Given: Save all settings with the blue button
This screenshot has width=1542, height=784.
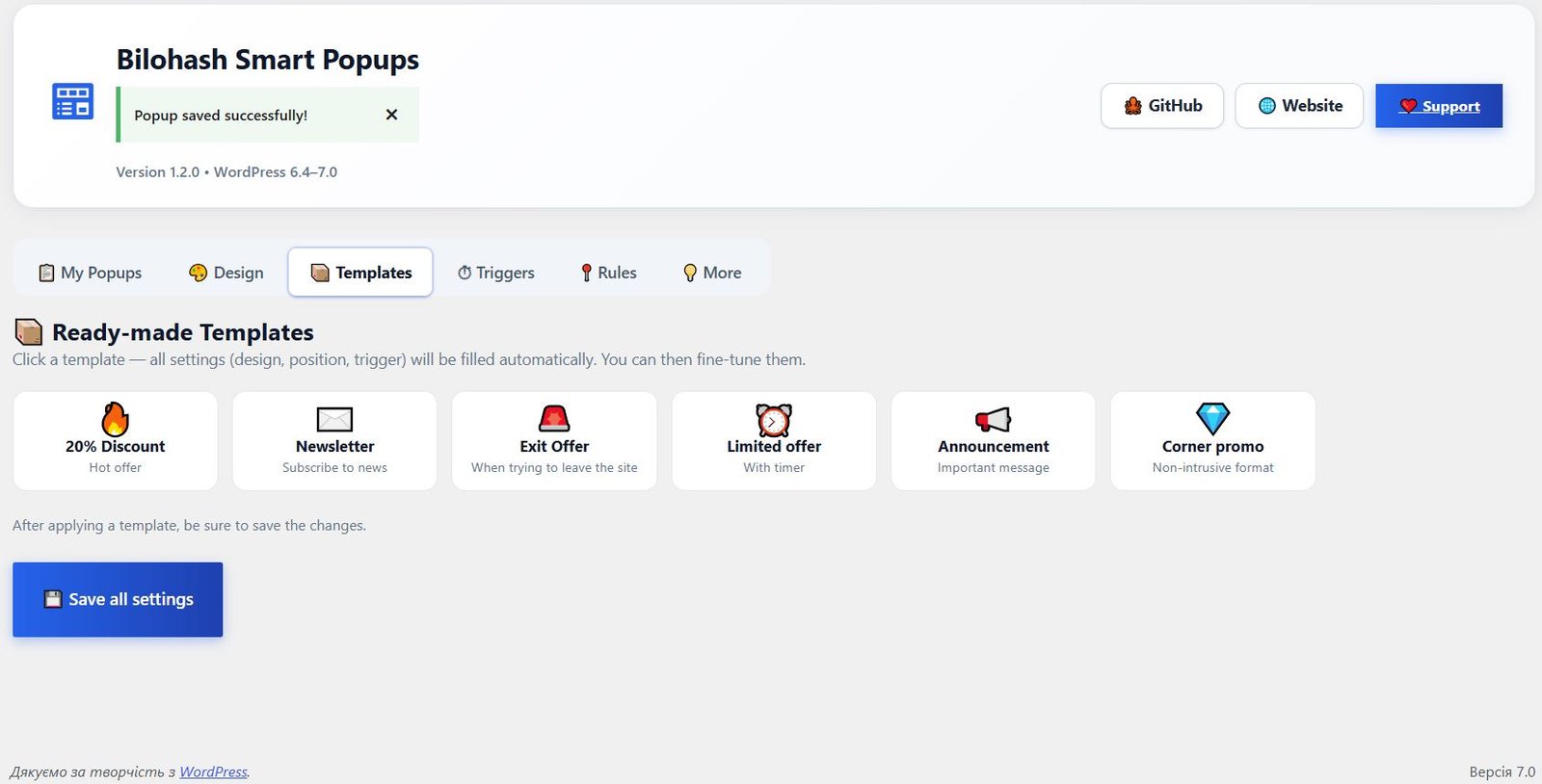Looking at the screenshot, I should point(118,599).
